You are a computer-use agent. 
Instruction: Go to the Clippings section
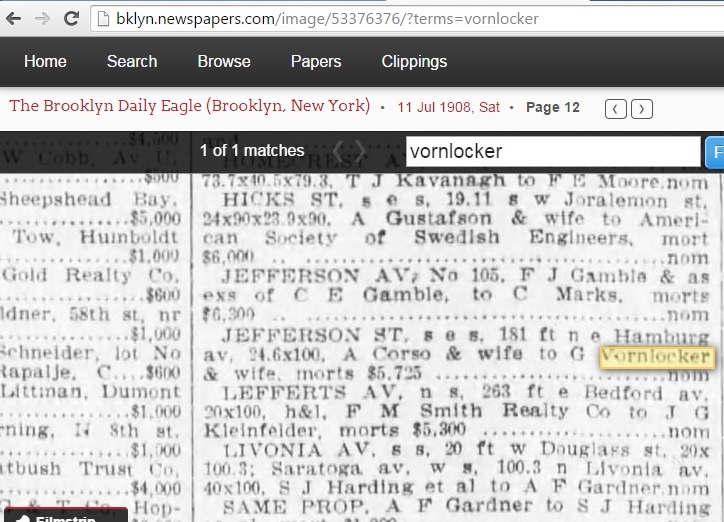[x=414, y=61]
